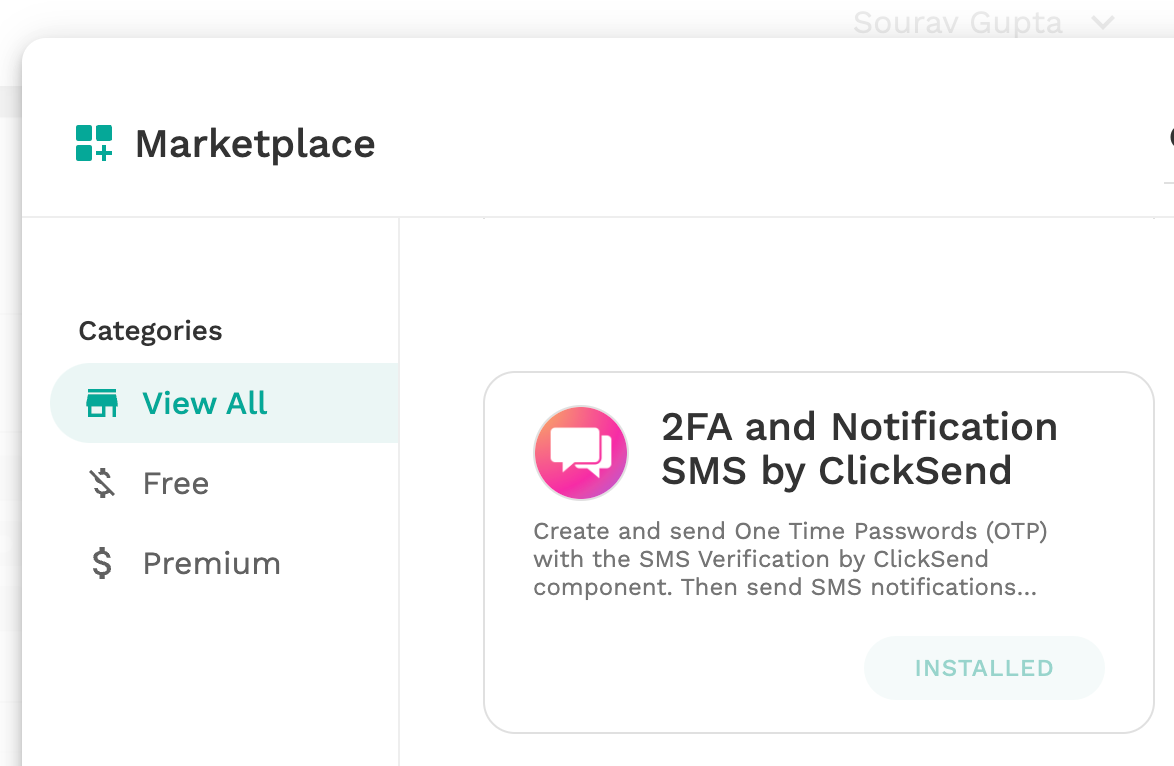
Task: Open 2FA and Notification SMS title
Action: click(x=859, y=449)
